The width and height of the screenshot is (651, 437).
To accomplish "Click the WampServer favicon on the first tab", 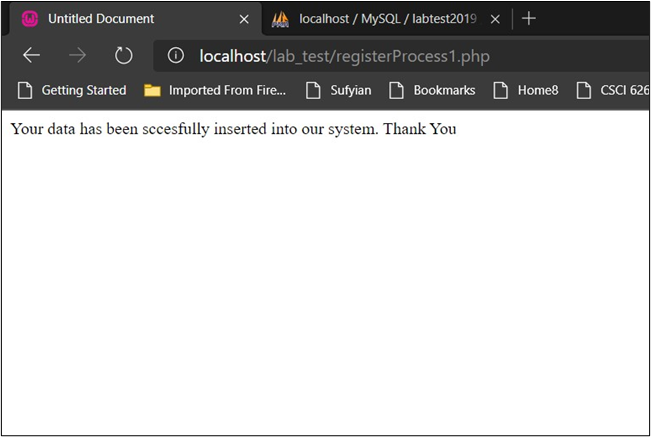I will (x=30, y=19).
